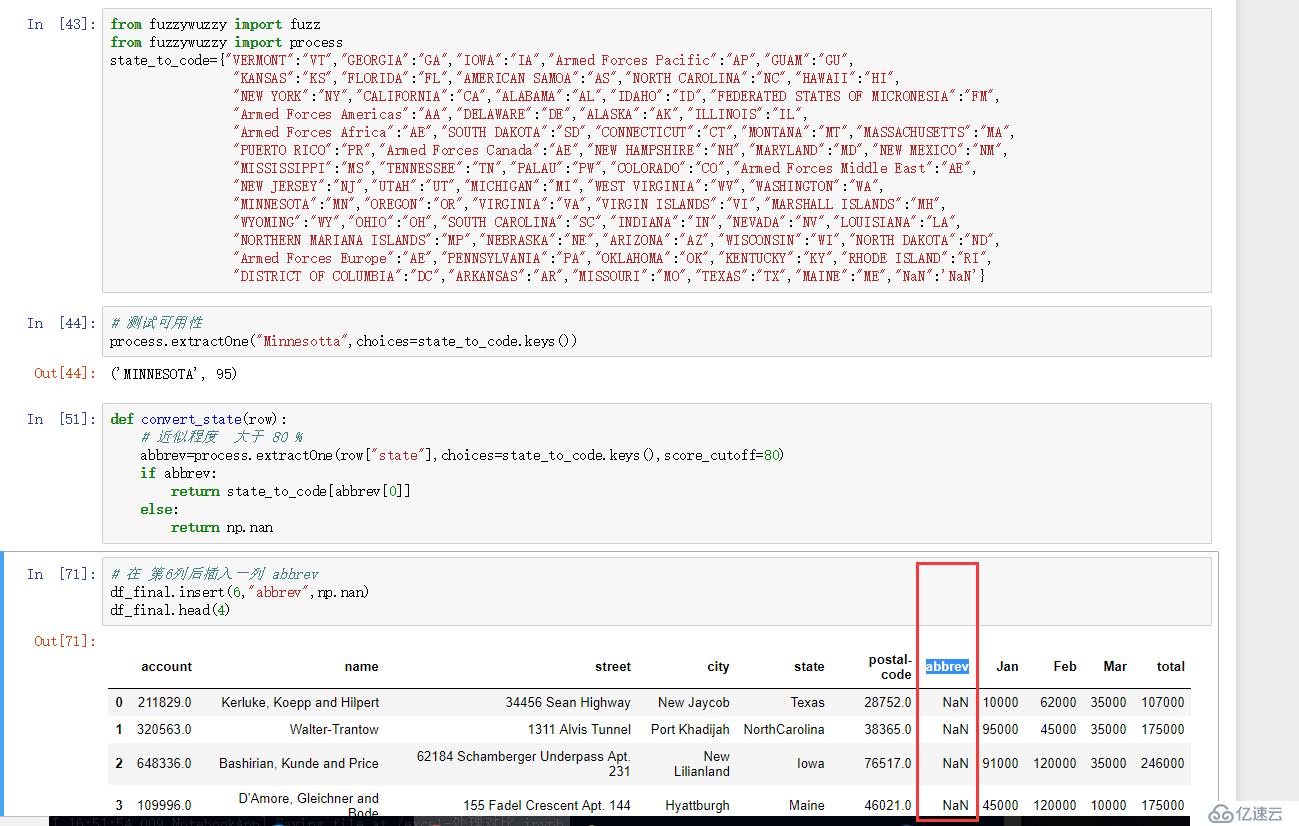Click the street 155 Fadel Crescent Apt. 144
This screenshot has height=826, width=1299.
(547, 805)
